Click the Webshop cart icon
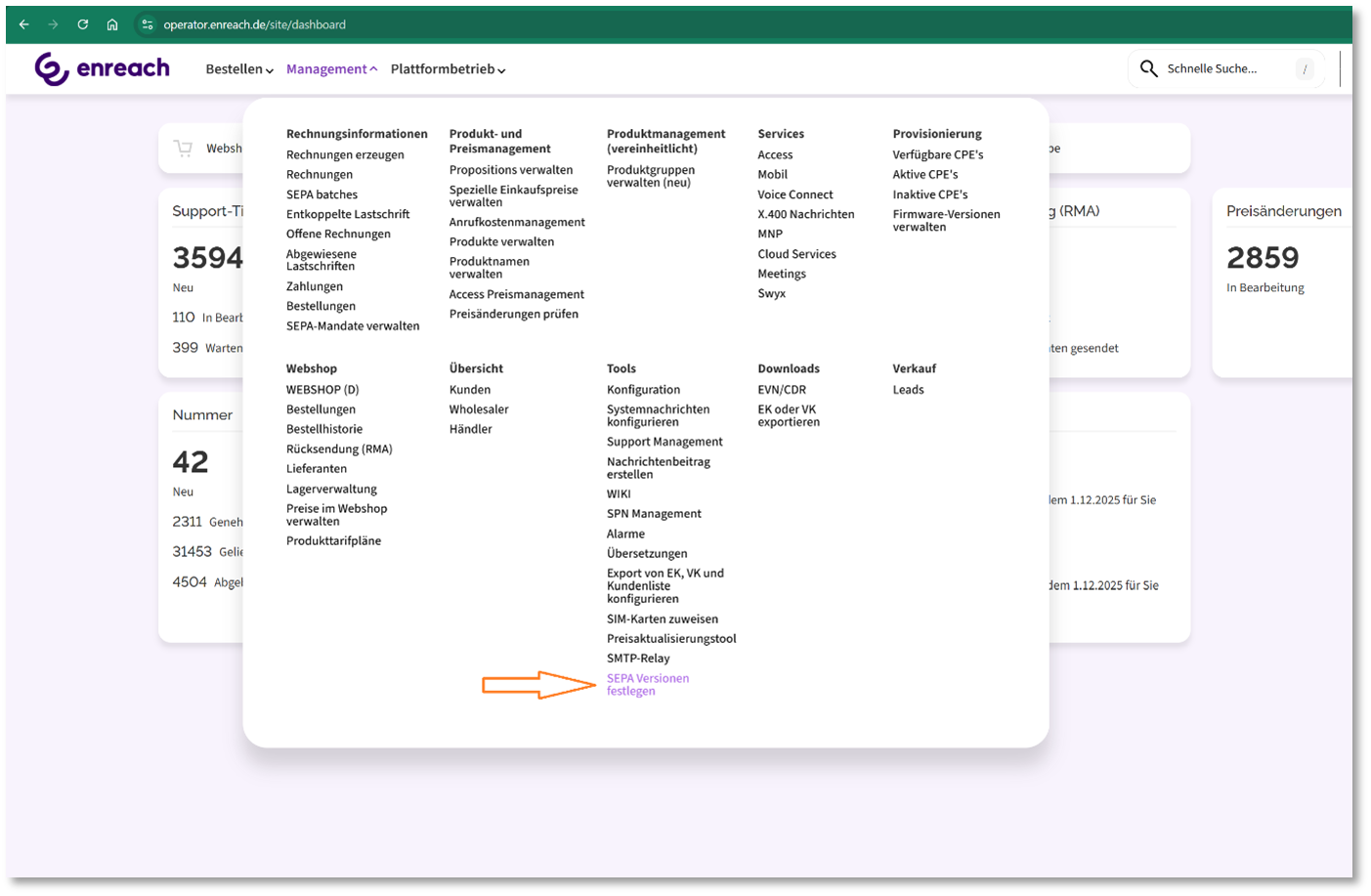The width and height of the screenshot is (1371, 896). point(183,149)
